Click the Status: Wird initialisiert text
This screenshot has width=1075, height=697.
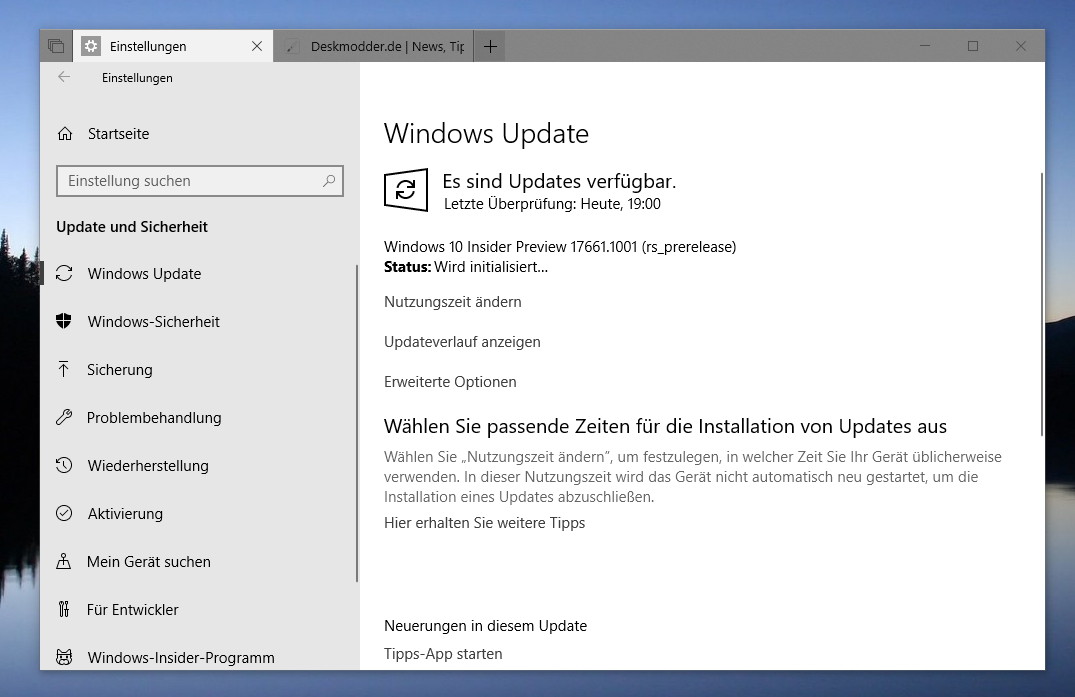click(466, 267)
